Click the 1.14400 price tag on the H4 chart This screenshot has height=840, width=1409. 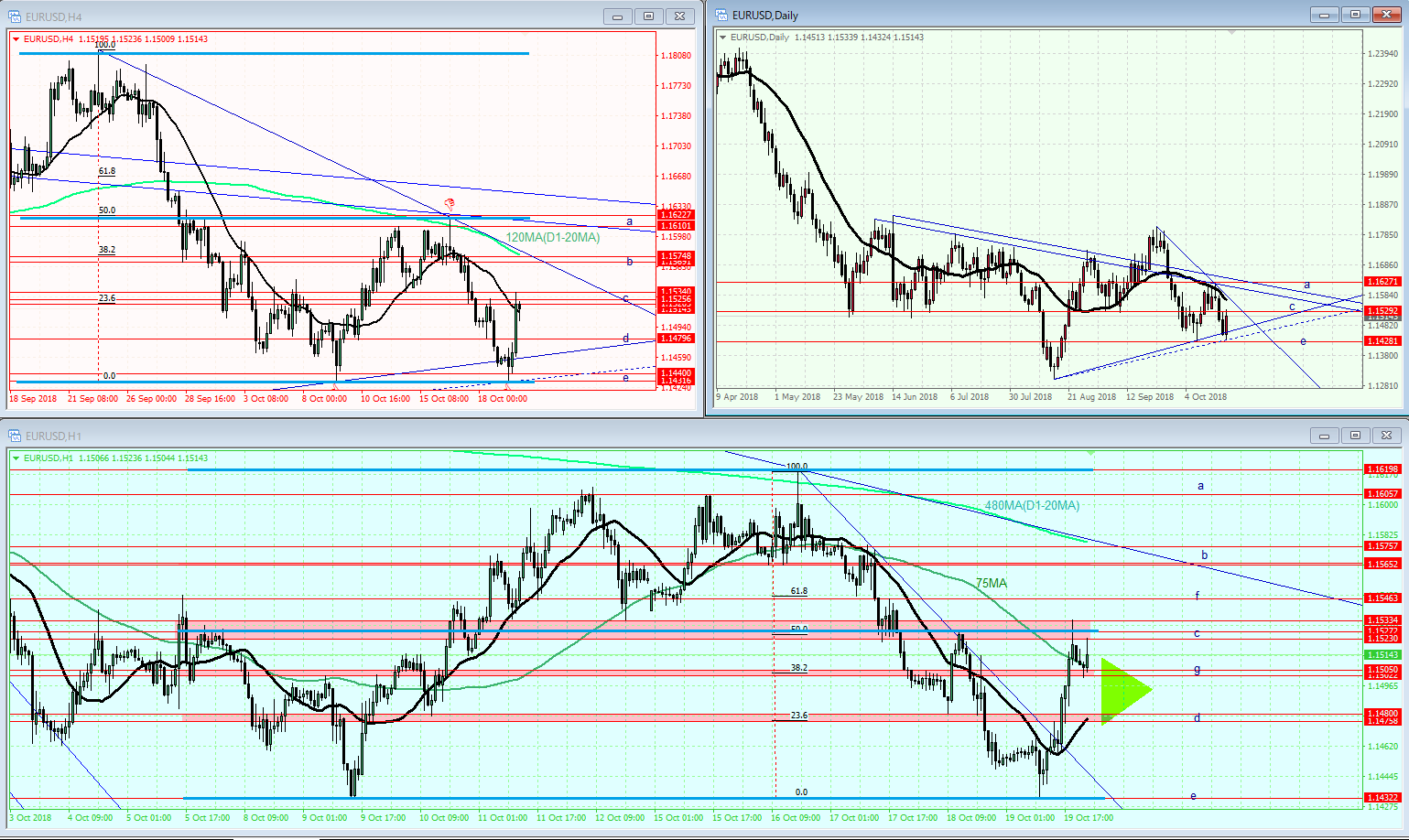pyautogui.click(x=676, y=373)
